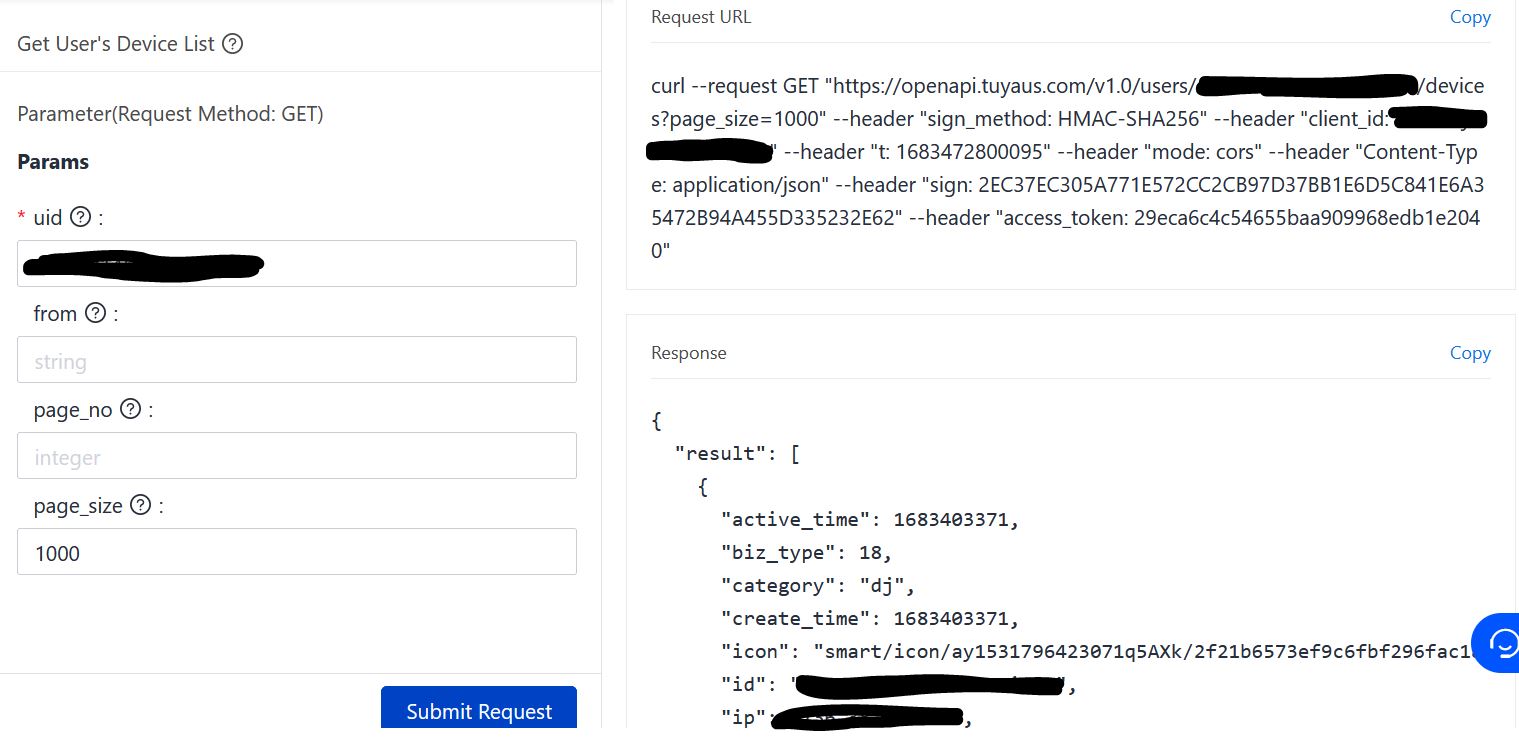Image resolution: width=1519 pixels, height=738 pixels.
Task: Click the "ip" line in the response
Action: pos(845,718)
